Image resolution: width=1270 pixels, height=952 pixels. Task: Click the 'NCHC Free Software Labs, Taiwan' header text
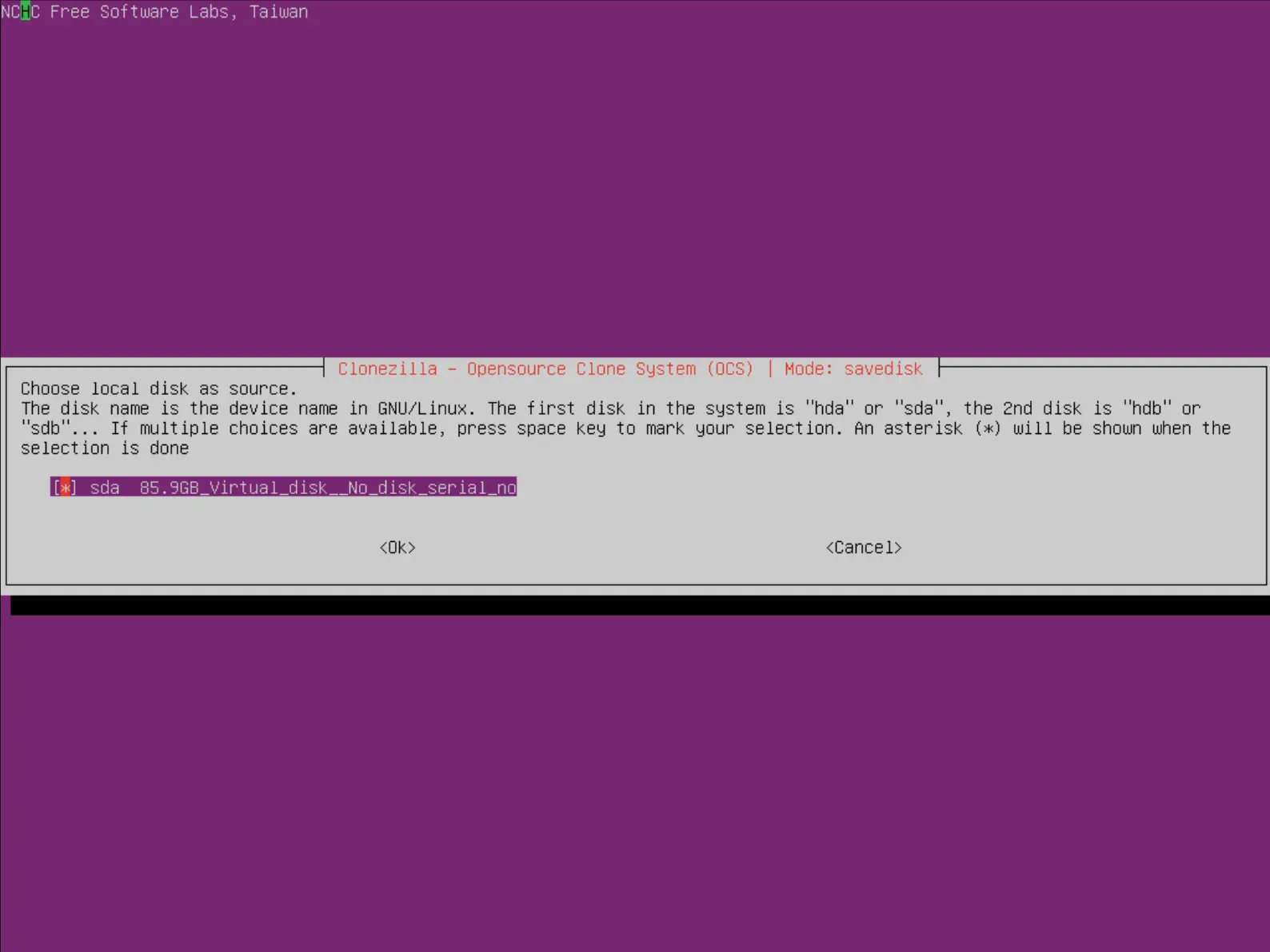click(x=154, y=11)
